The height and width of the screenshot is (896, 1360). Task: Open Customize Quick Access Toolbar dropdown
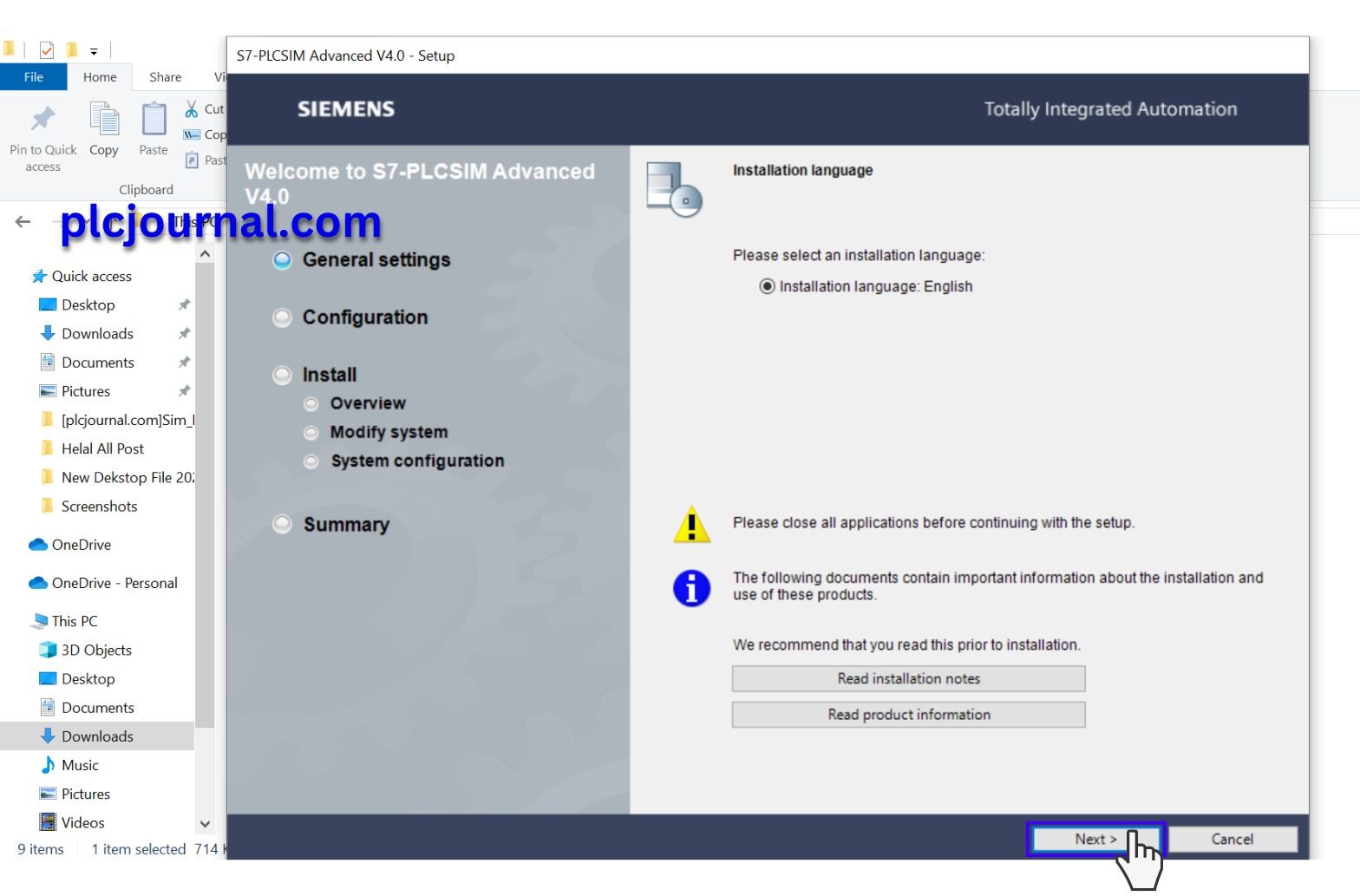[94, 51]
